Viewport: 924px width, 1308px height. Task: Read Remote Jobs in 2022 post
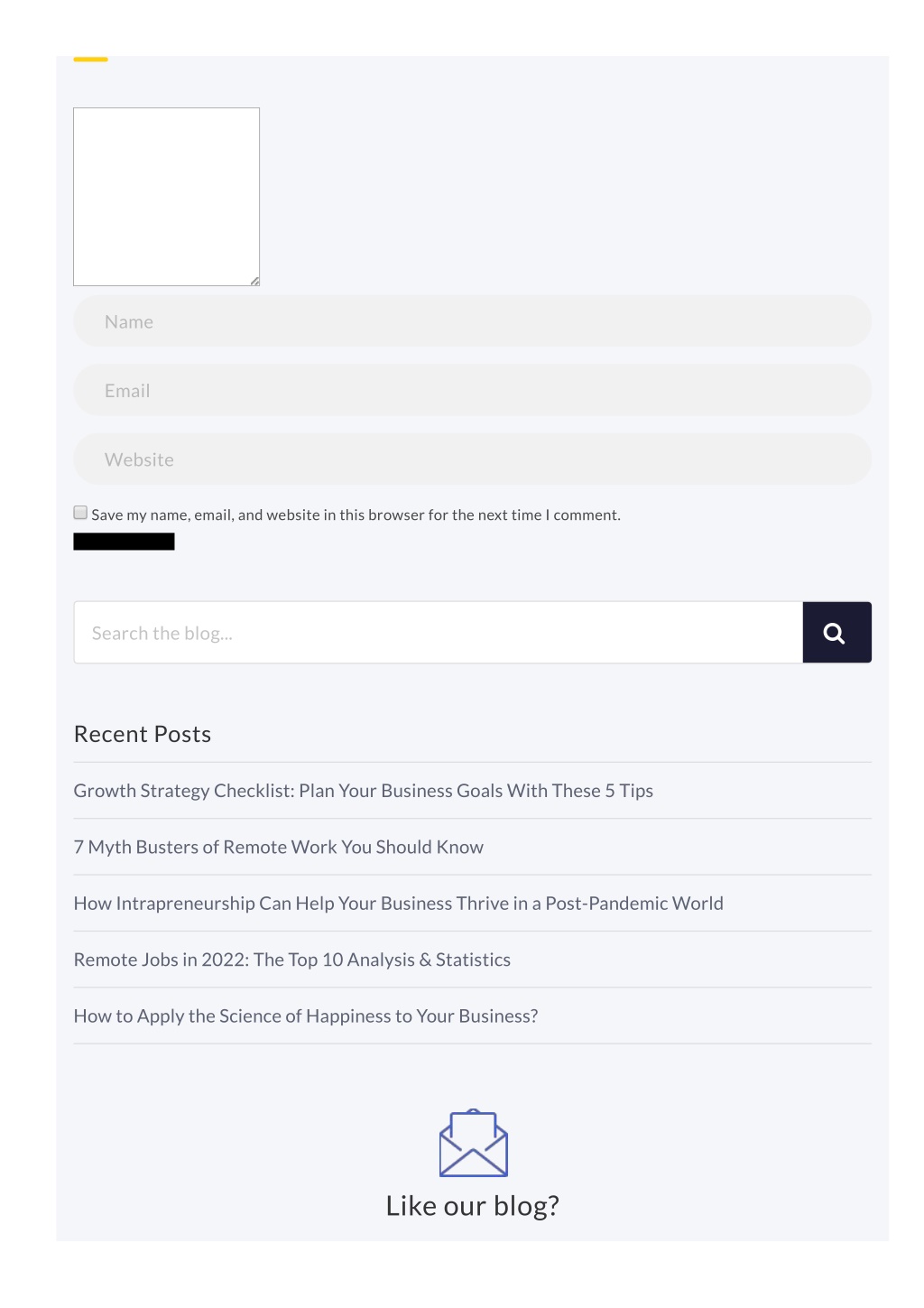291,960
